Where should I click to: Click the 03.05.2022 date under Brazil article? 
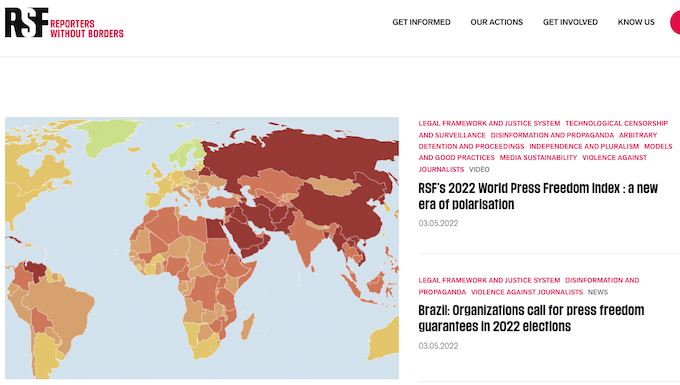tap(438, 346)
